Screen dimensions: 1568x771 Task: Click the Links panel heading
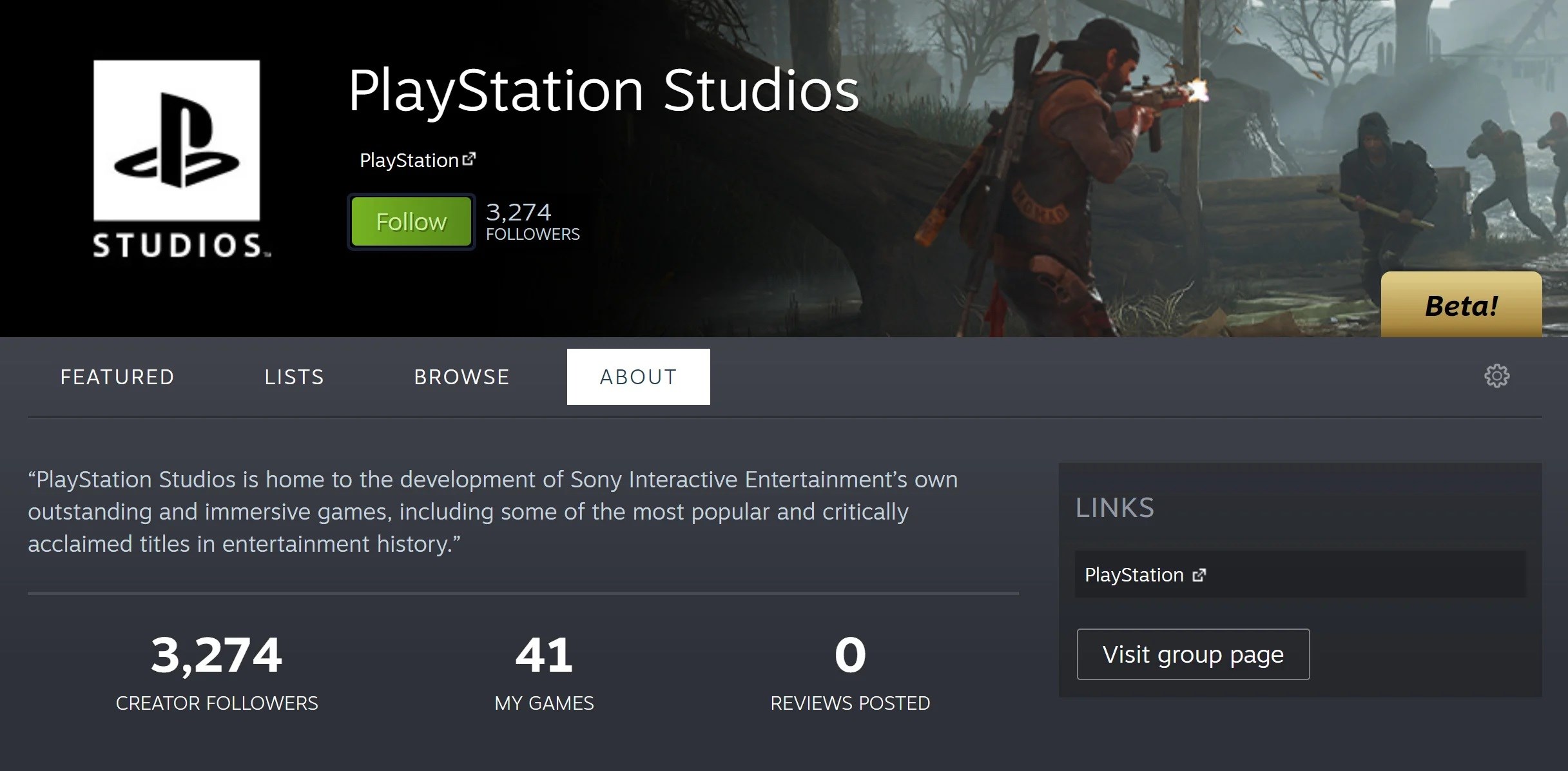pyautogui.click(x=1115, y=508)
